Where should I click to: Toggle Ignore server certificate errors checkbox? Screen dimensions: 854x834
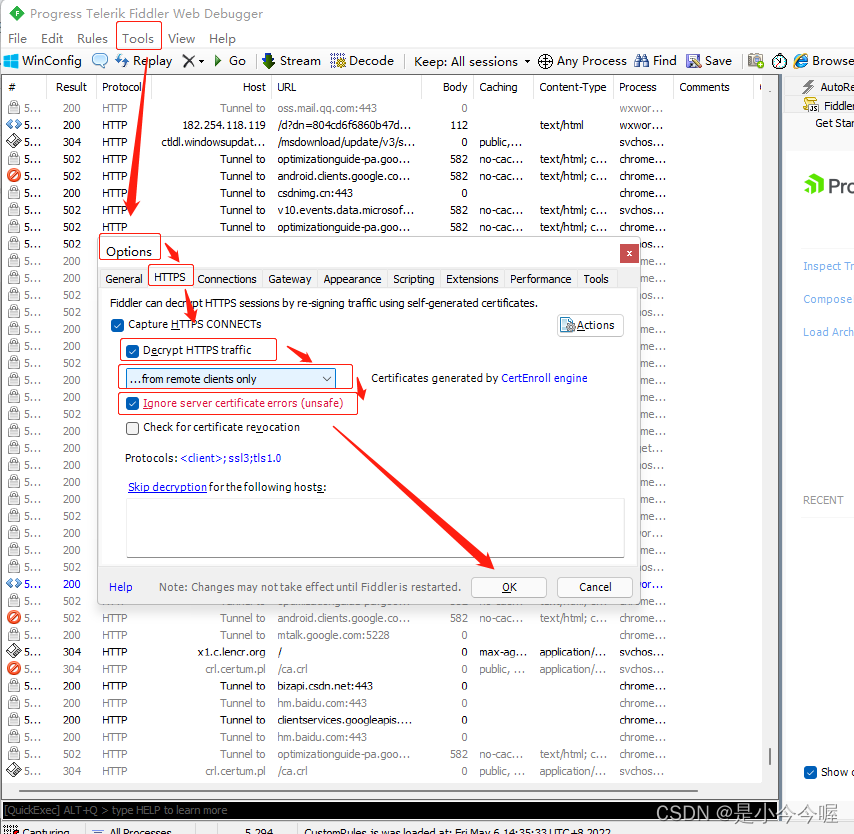point(132,404)
